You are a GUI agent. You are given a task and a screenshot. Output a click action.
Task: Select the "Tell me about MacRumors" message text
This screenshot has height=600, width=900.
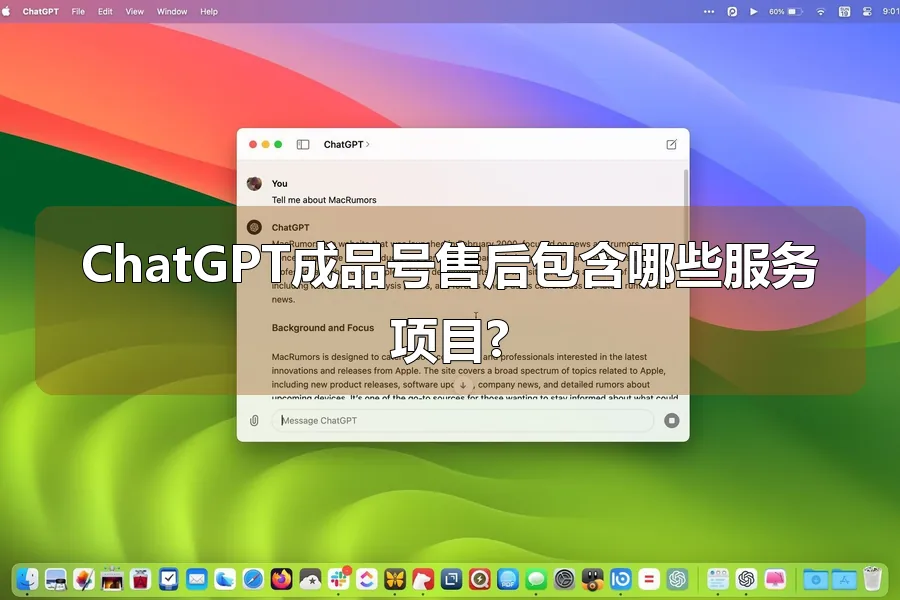324,200
